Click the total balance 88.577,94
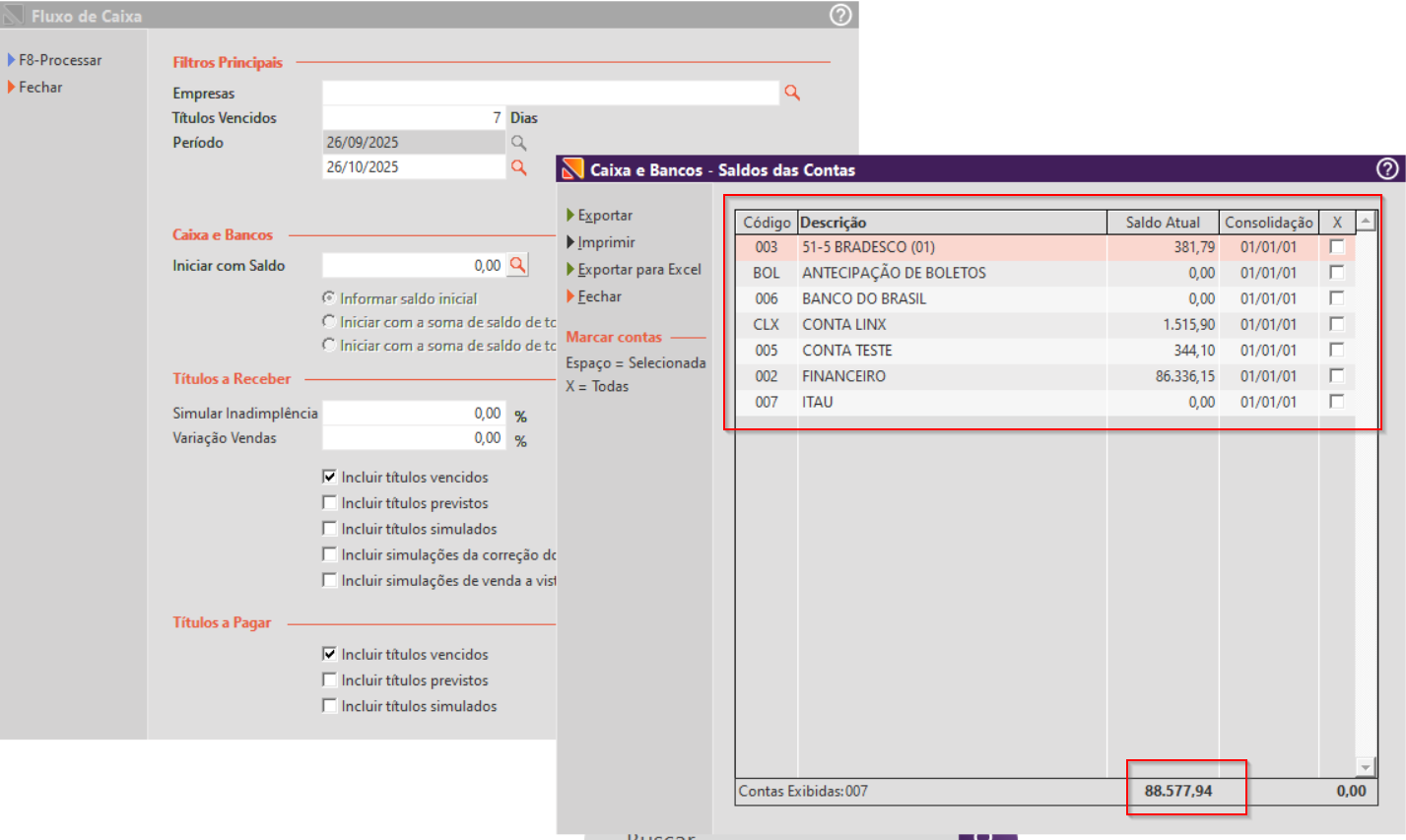Image resolution: width=1406 pixels, height=840 pixels. coord(1178,791)
